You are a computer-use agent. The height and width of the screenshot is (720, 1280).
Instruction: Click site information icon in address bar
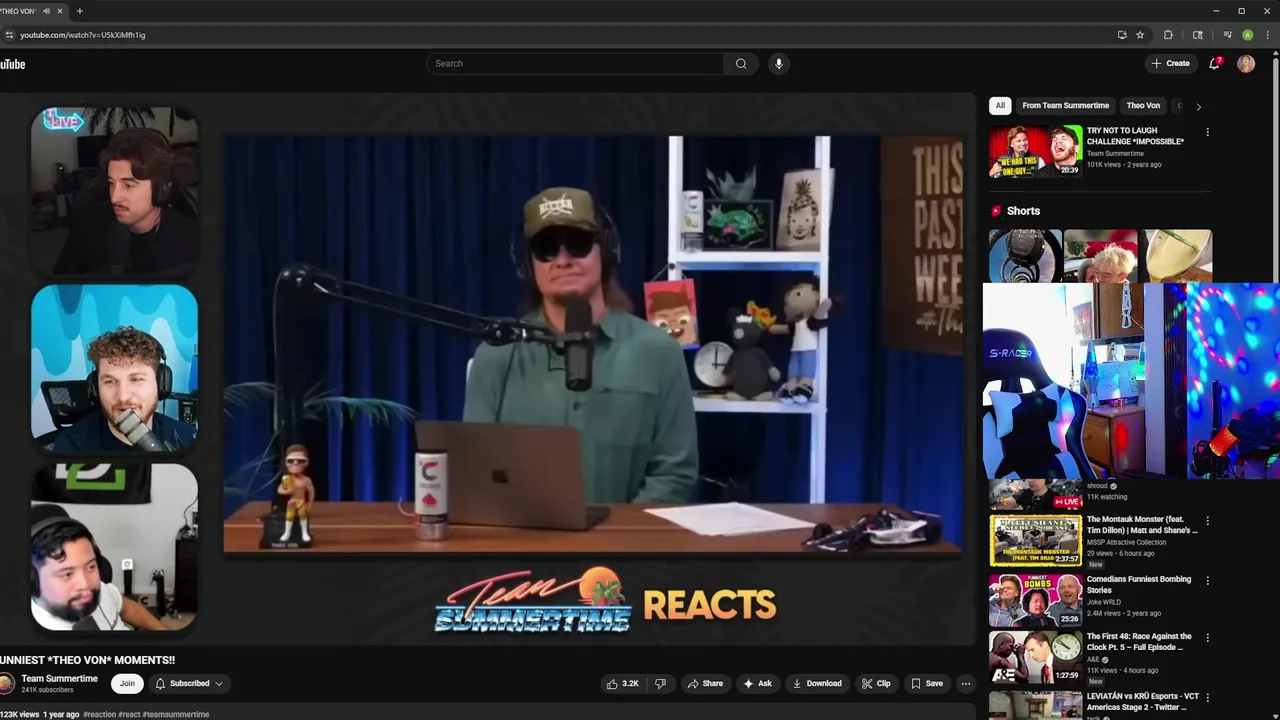9,35
